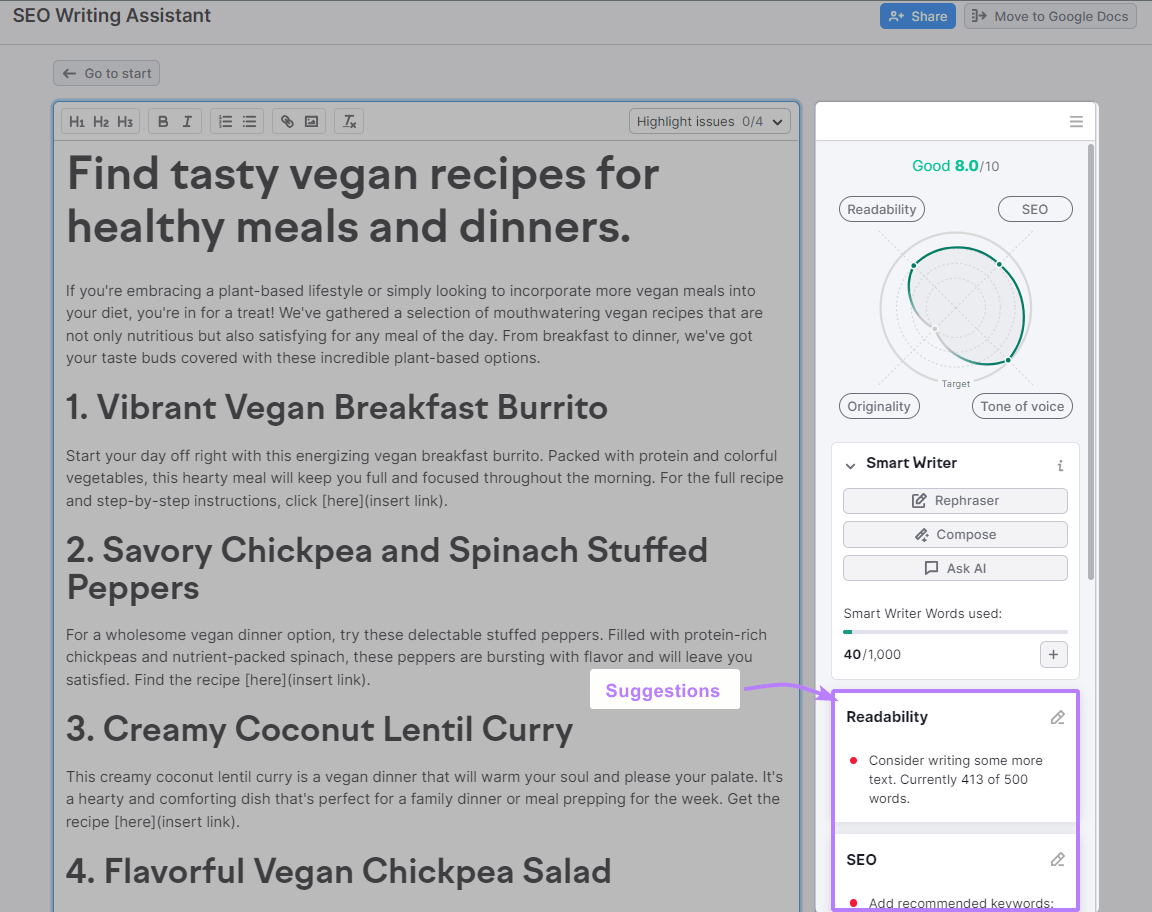This screenshot has height=912, width=1152.
Task: Go back using Go to start
Action: click(x=106, y=72)
